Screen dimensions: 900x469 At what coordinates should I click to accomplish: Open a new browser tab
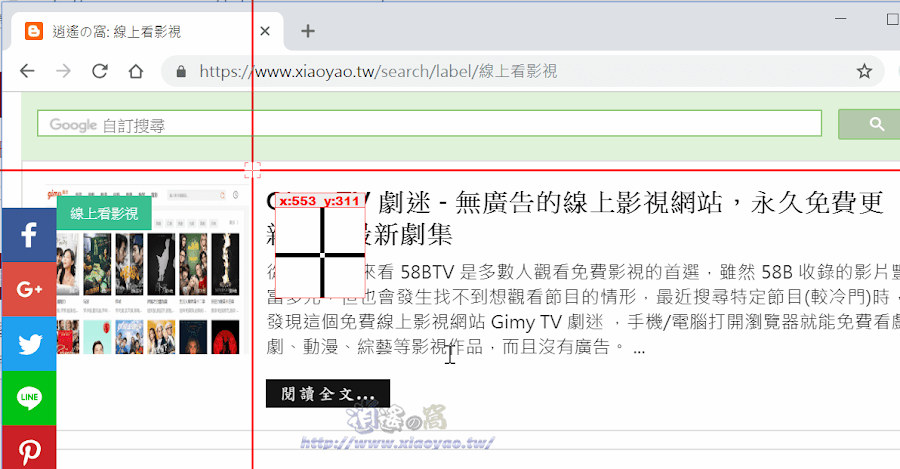(x=308, y=31)
